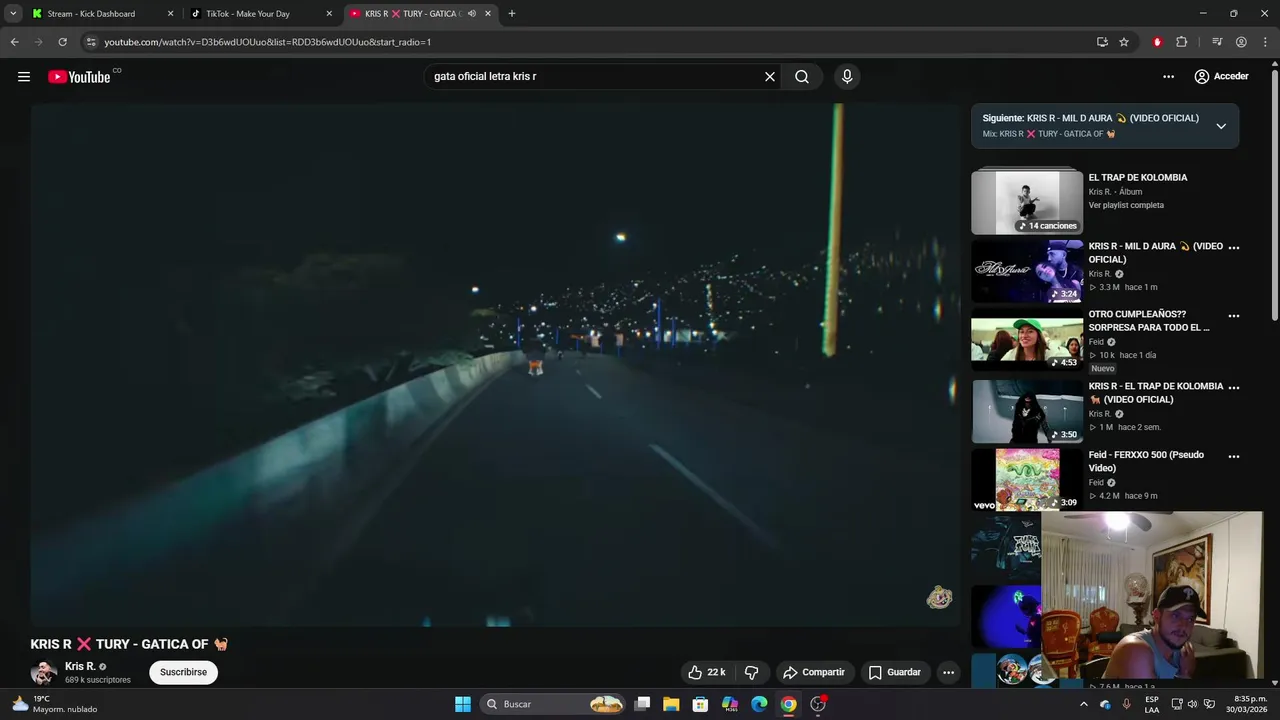Open options for MIL D AURA video
Image resolution: width=1280 pixels, height=720 pixels.
[1234, 247]
